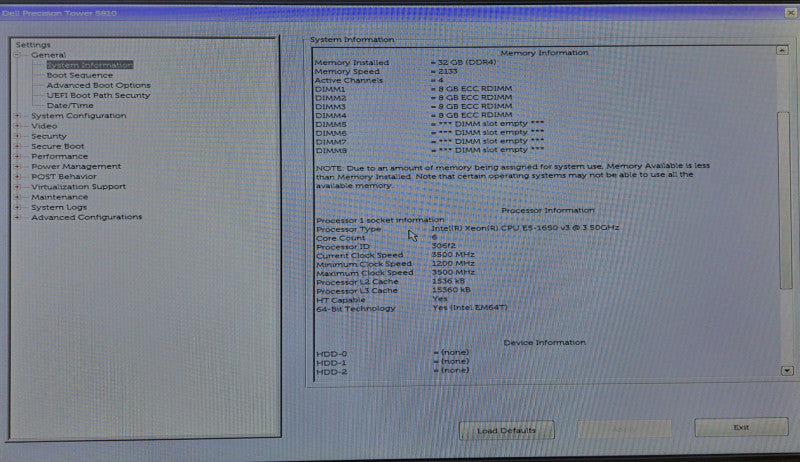Viewport: 800px width, 462px height.
Task: Select the Power Management label
Action: (76, 166)
